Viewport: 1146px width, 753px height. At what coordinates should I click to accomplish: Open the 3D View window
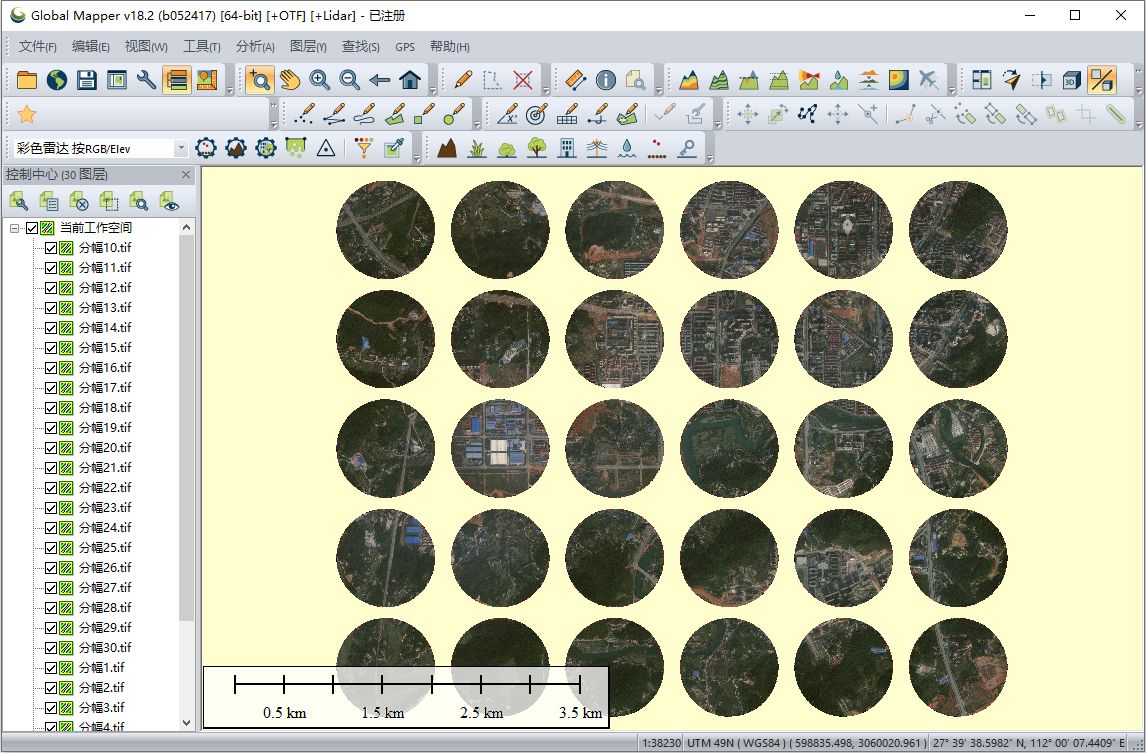point(1069,80)
